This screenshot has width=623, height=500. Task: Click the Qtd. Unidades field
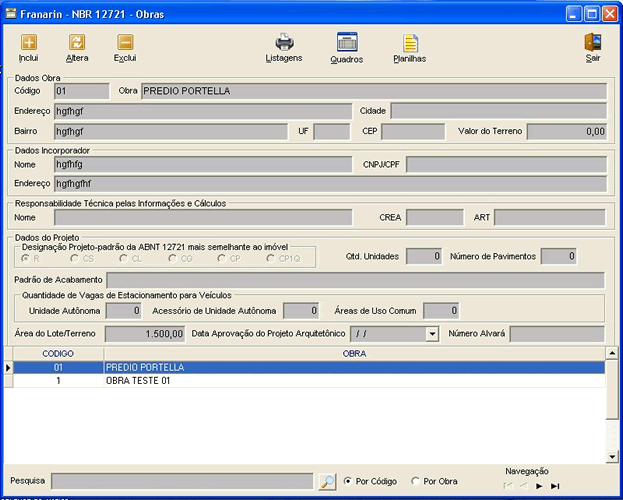424,256
